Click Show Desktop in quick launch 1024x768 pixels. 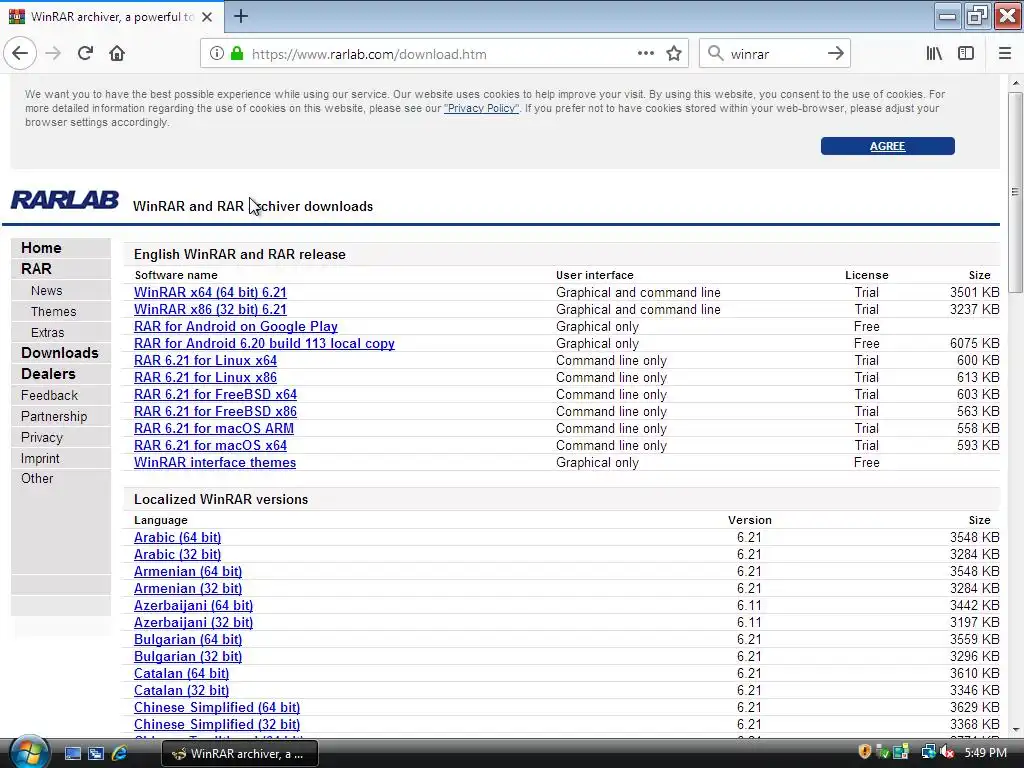coord(72,754)
